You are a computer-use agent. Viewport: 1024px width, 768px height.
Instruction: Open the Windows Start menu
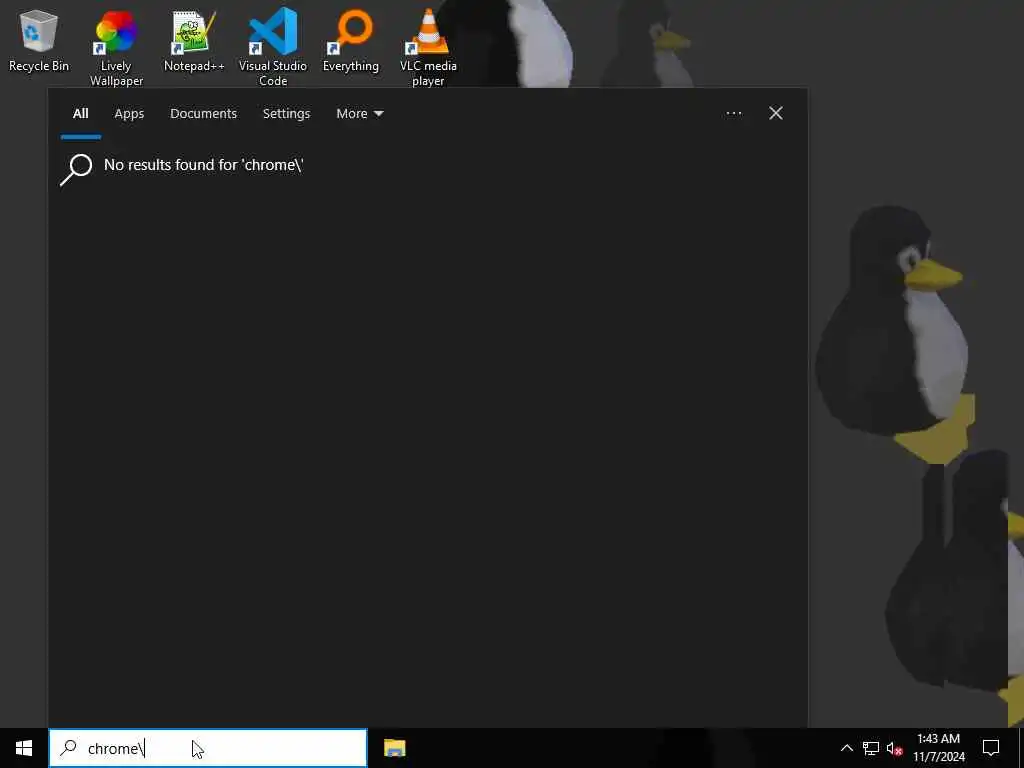click(24, 748)
